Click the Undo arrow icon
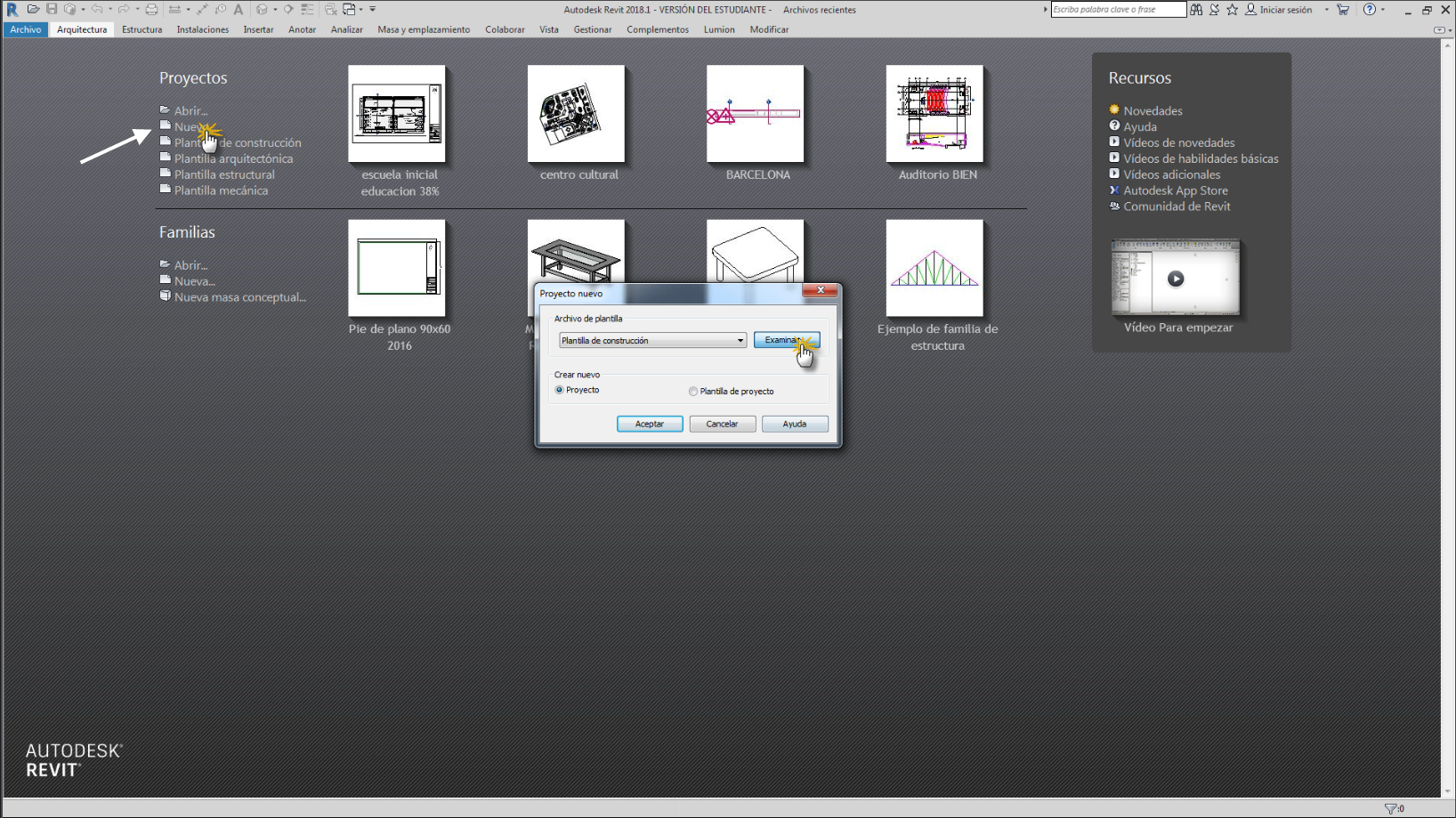This screenshot has width=1456, height=818. point(97,9)
